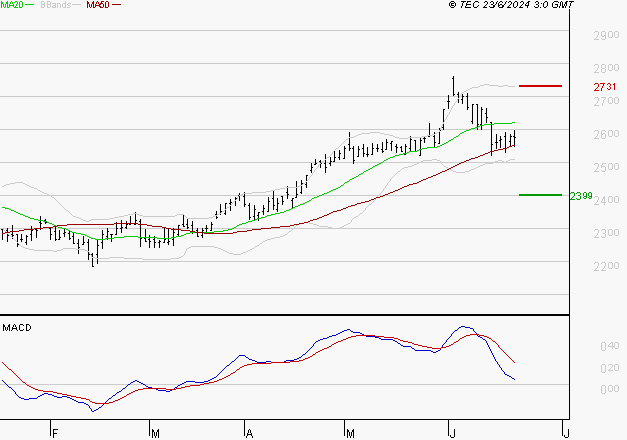Click the 2500 price axis label
Image resolution: width=627 pixels, height=440 pixels.
coord(606,167)
